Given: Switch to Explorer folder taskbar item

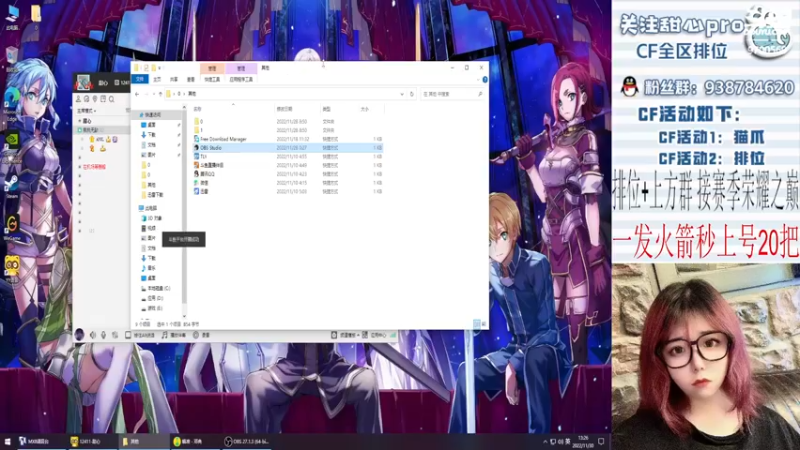Looking at the screenshot, I should point(144,441).
